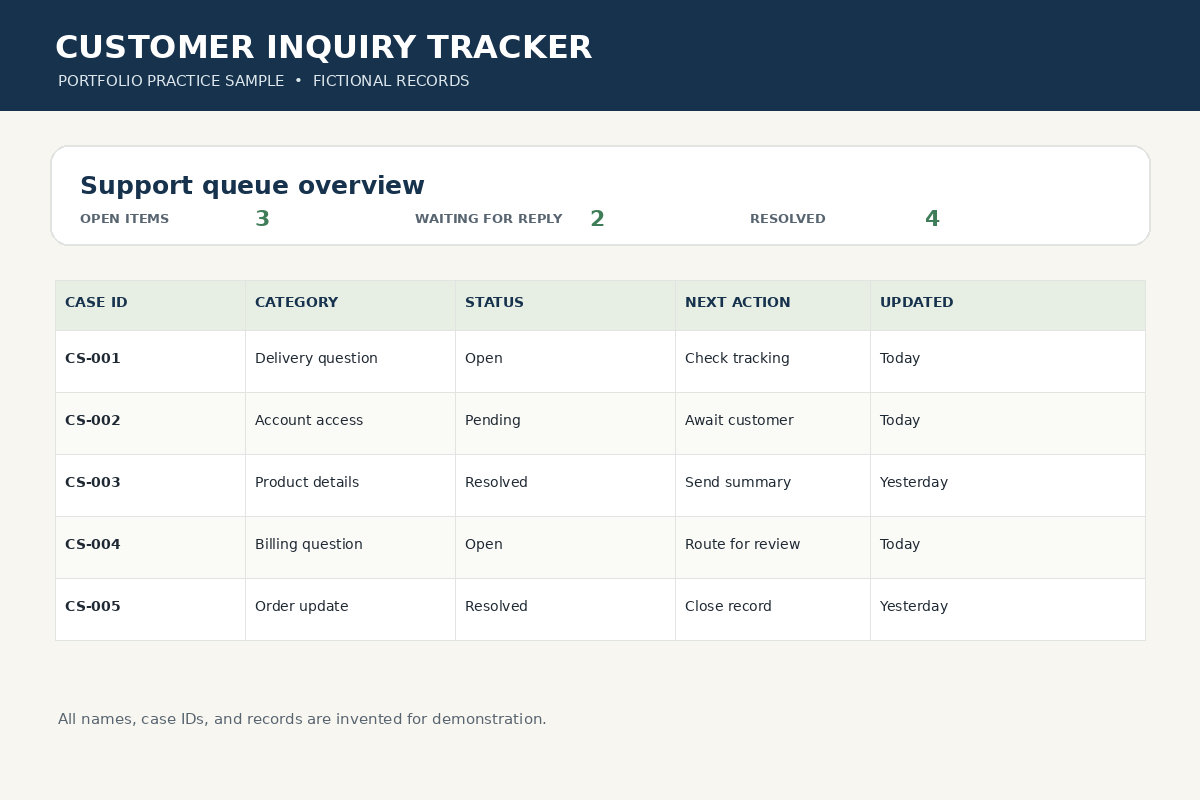Click the Send summary action cell

pos(772,485)
